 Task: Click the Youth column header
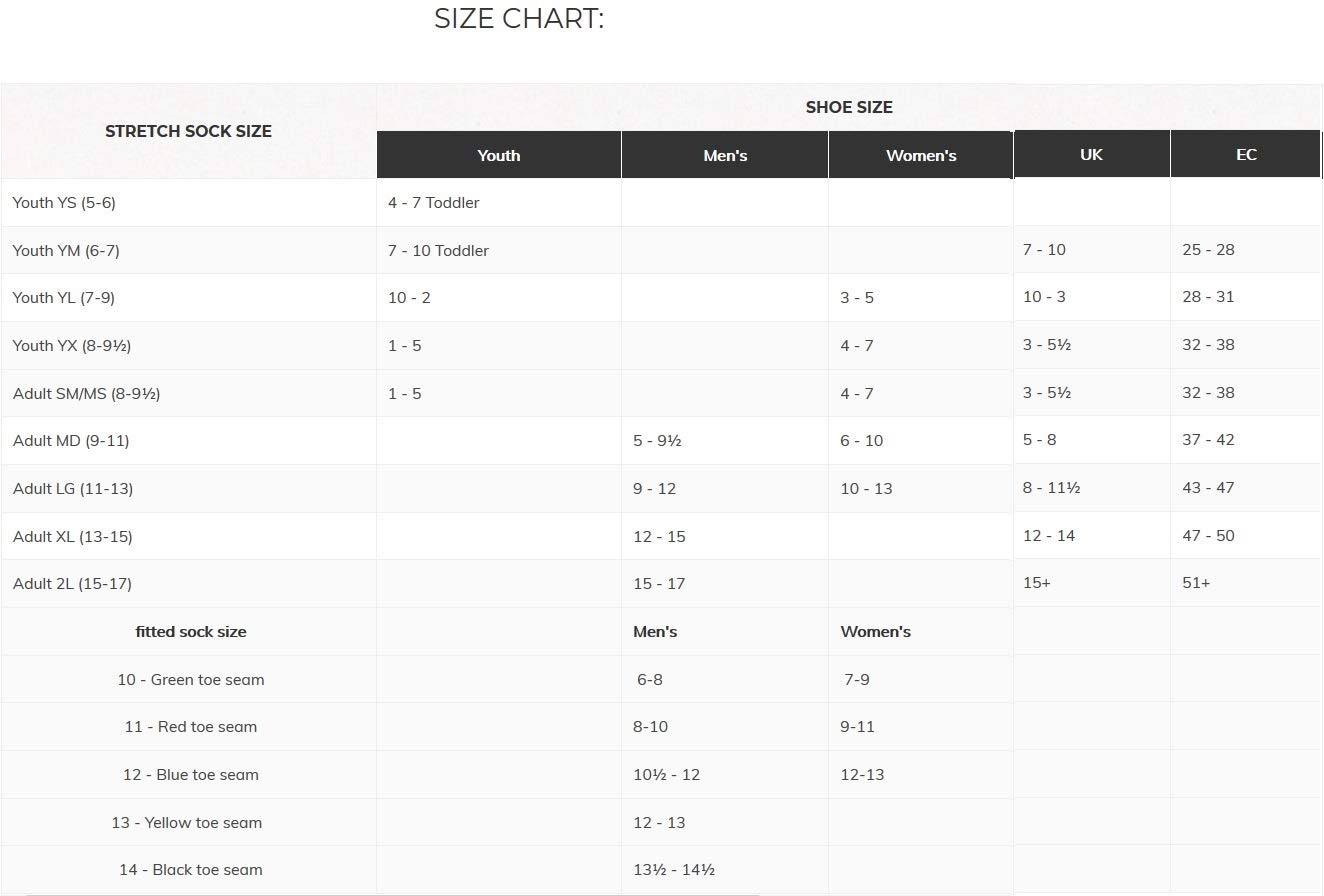tap(499, 155)
